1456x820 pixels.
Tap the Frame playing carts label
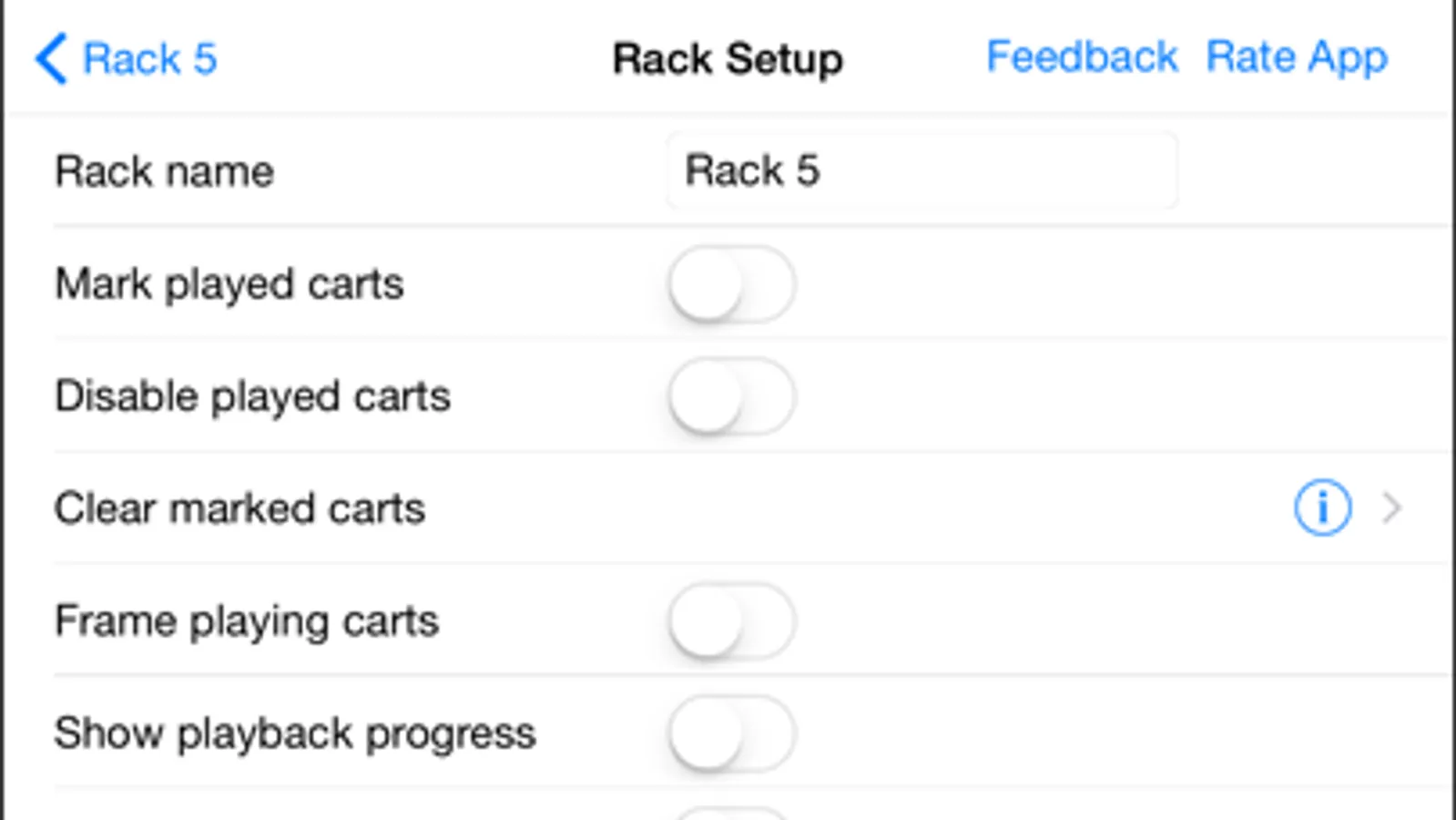(247, 621)
